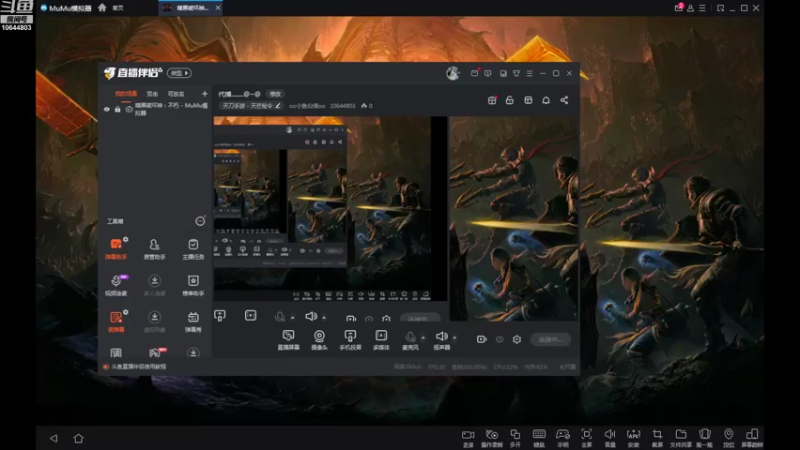
Task: Click the start streaming button at bottom right
Action: pyautogui.click(x=551, y=339)
